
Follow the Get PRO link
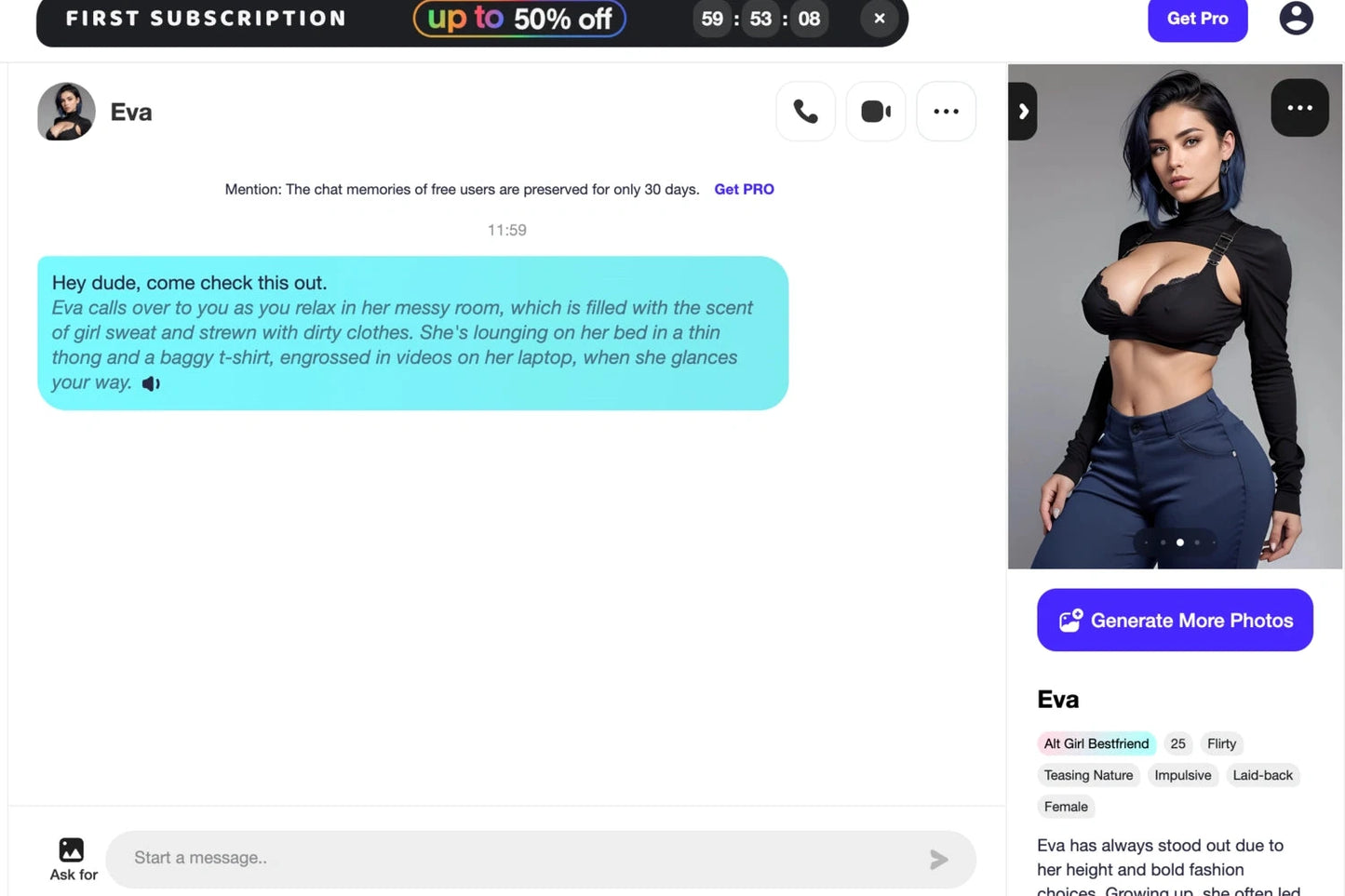pyautogui.click(x=744, y=189)
